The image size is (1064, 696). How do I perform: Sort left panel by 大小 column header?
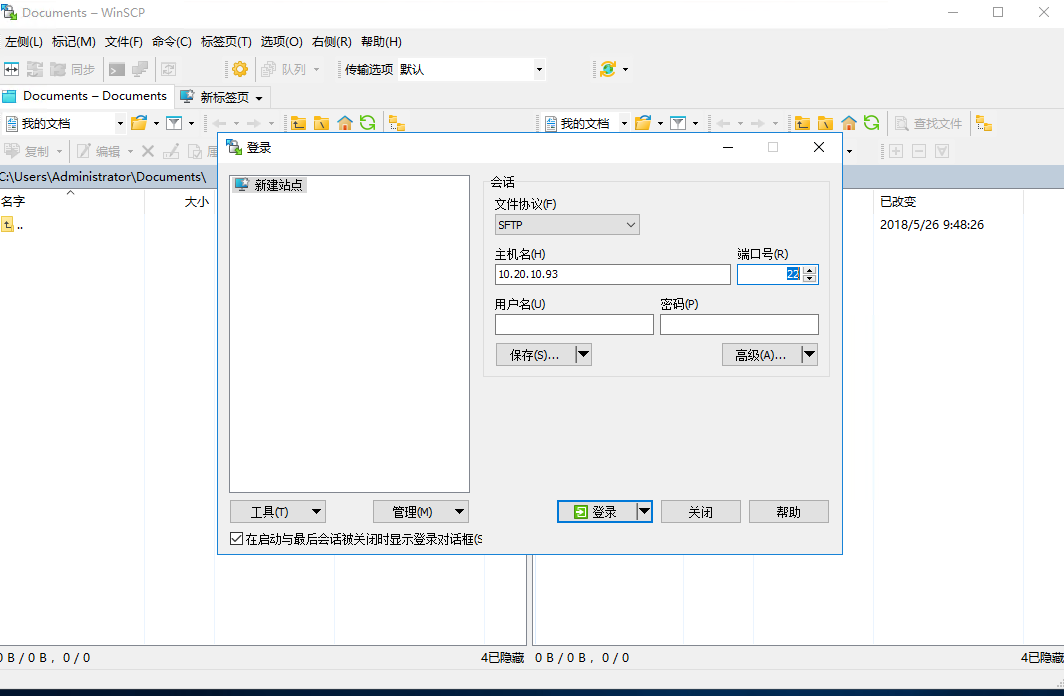pos(180,201)
